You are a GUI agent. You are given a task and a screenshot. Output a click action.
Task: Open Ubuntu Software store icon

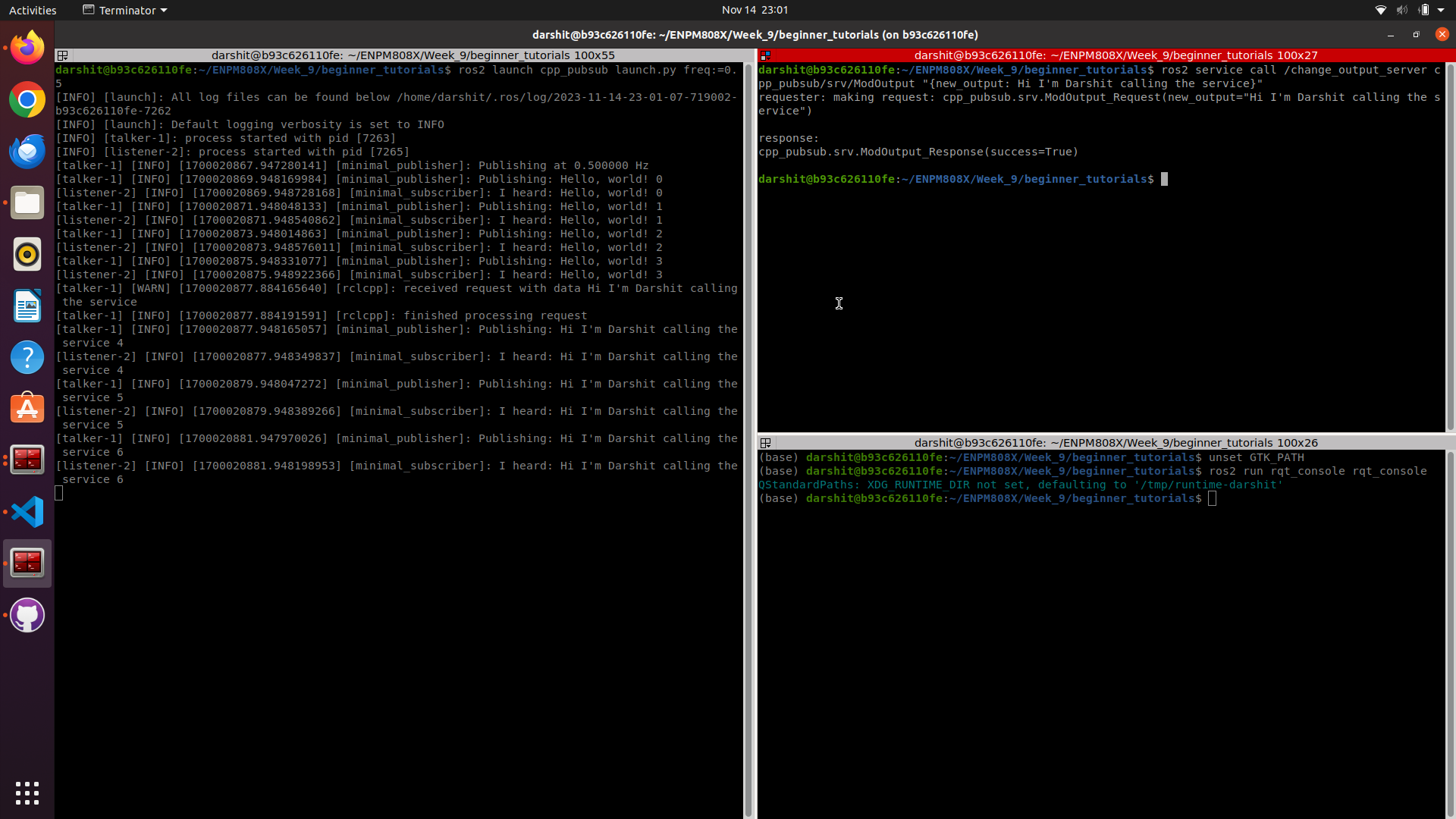pos(27,409)
